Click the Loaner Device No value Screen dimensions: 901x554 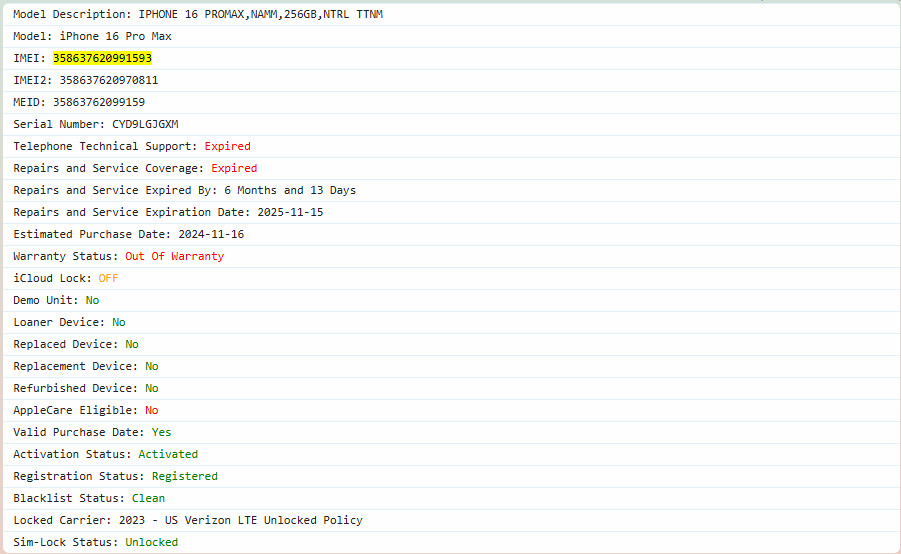tap(118, 322)
